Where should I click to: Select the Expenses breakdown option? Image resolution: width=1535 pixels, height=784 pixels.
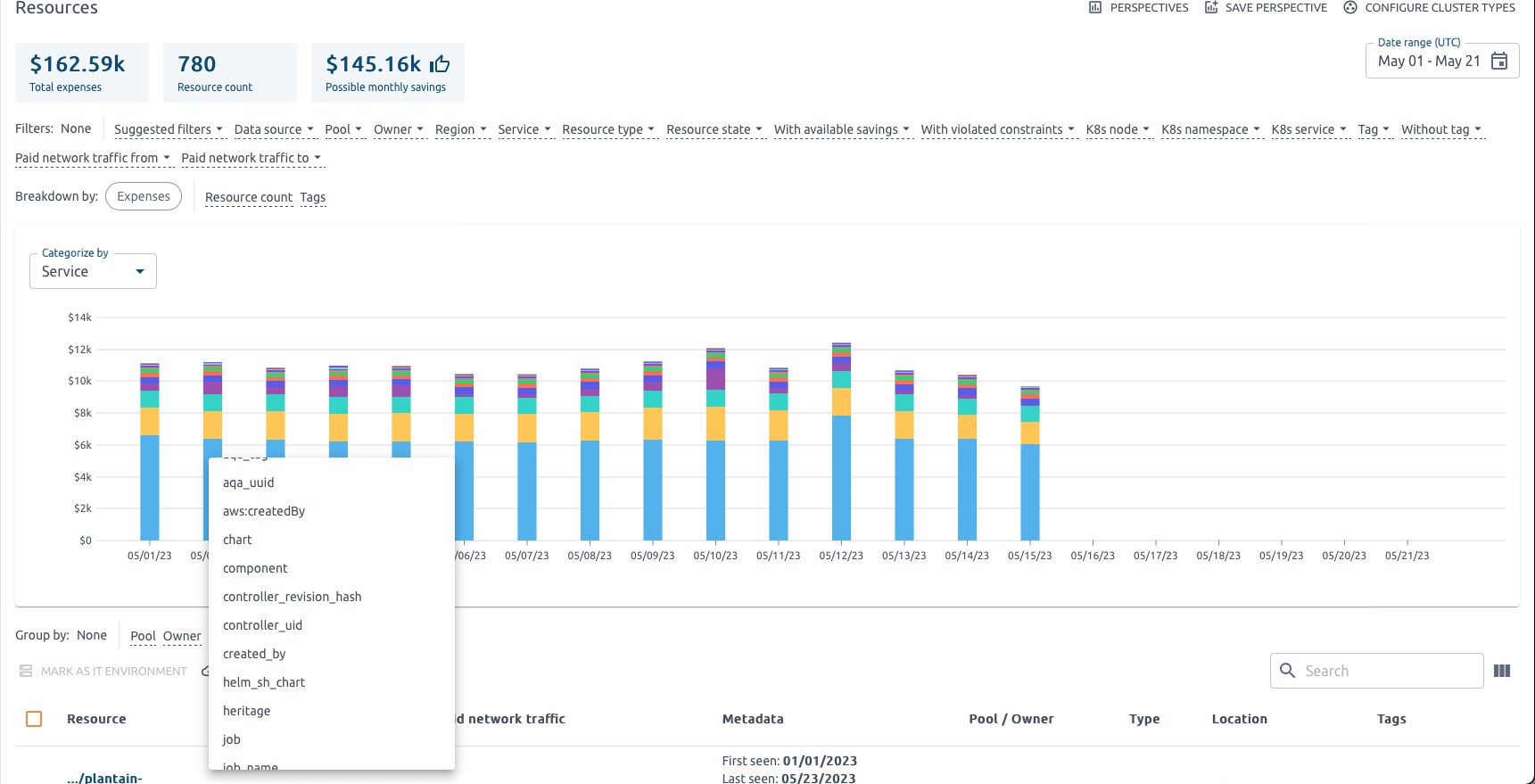(x=144, y=196)
